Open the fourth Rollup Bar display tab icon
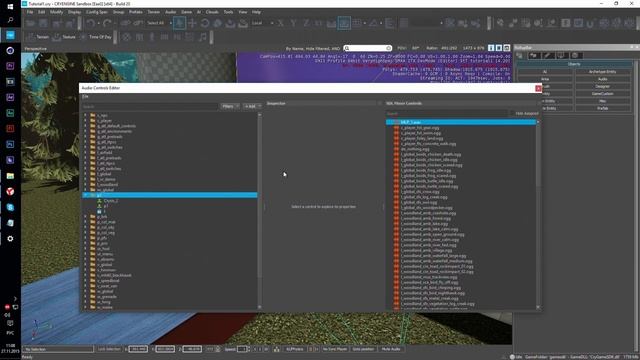 coord(561,56)
